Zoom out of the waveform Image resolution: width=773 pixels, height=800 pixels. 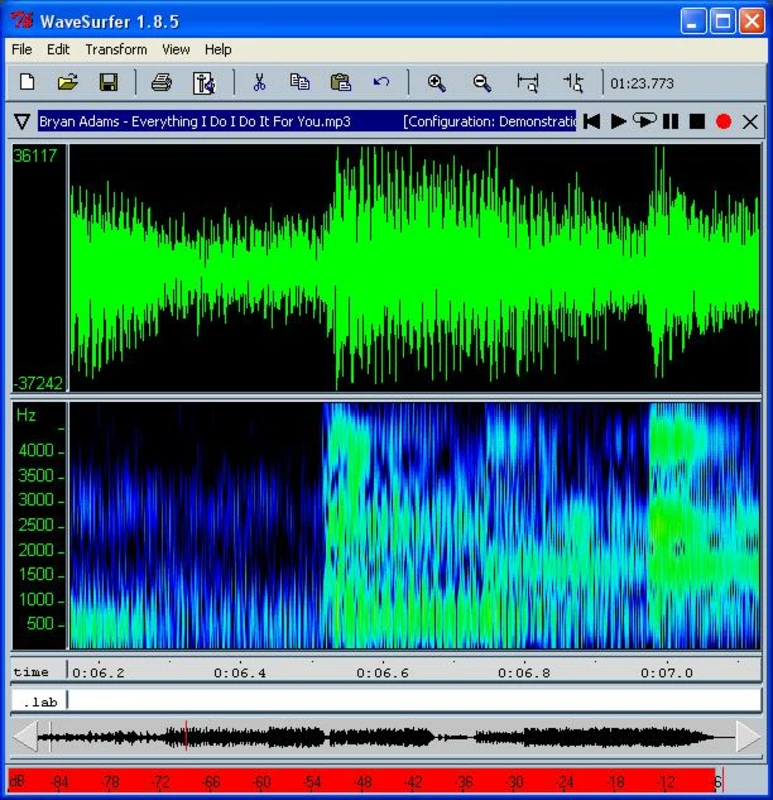point(482,83)
